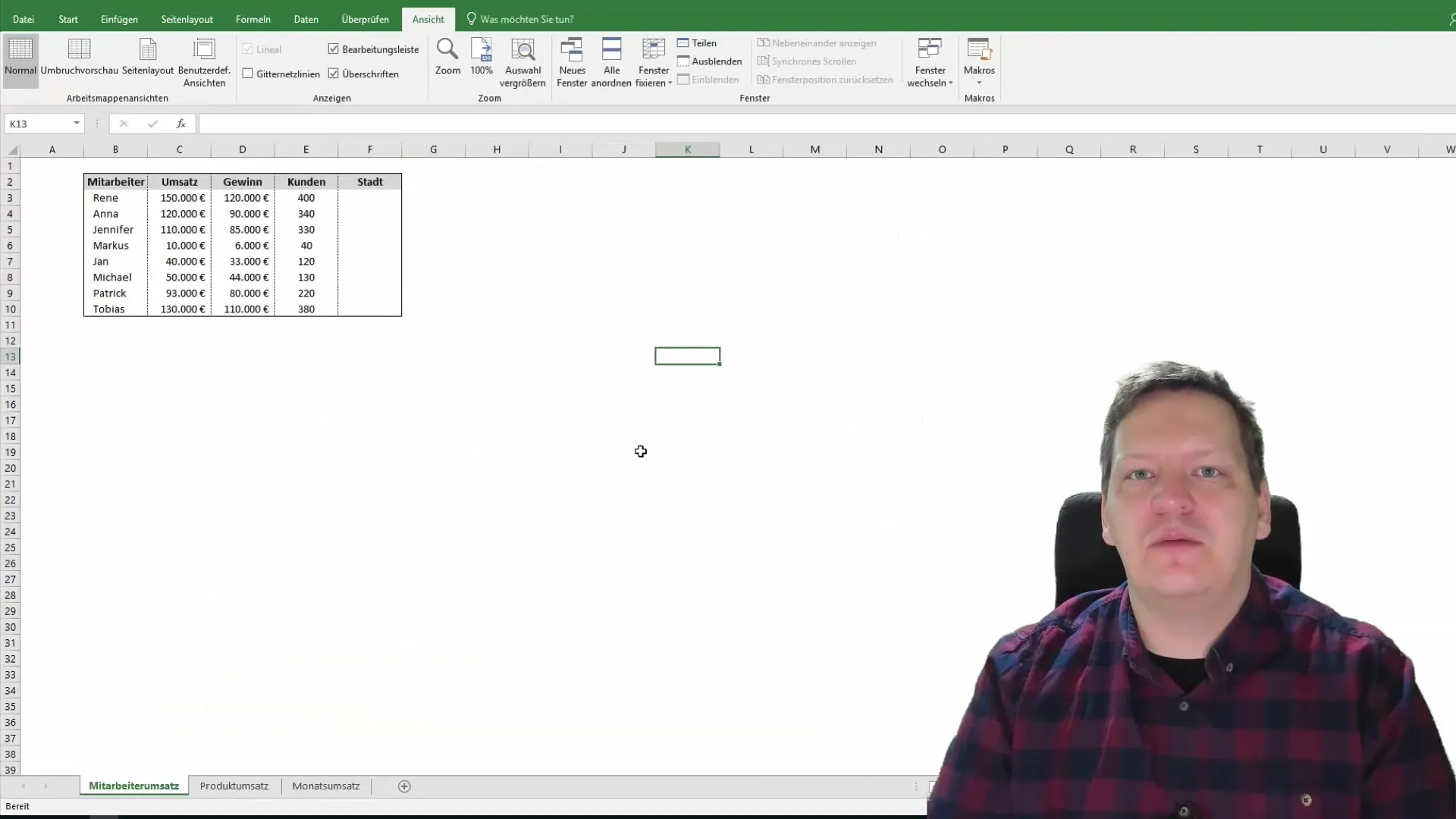The image size is (1456, 819).
Task: Switch to the Start ribbon tab
Action: (x=68, y=19)
